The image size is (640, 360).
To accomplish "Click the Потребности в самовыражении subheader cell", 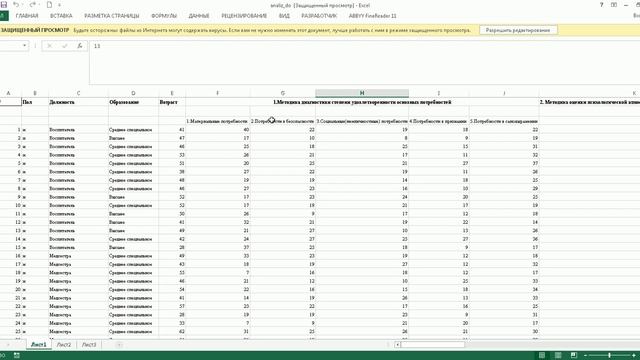I will [504, 121].
